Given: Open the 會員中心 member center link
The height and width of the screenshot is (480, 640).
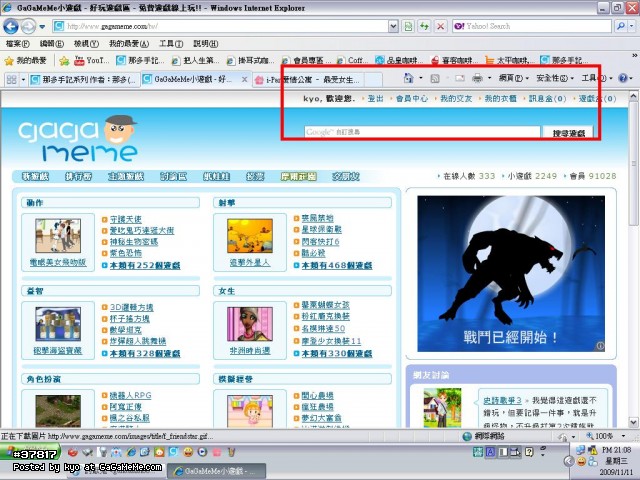Looking at the screenshot, I should click(x=411, y=99).
